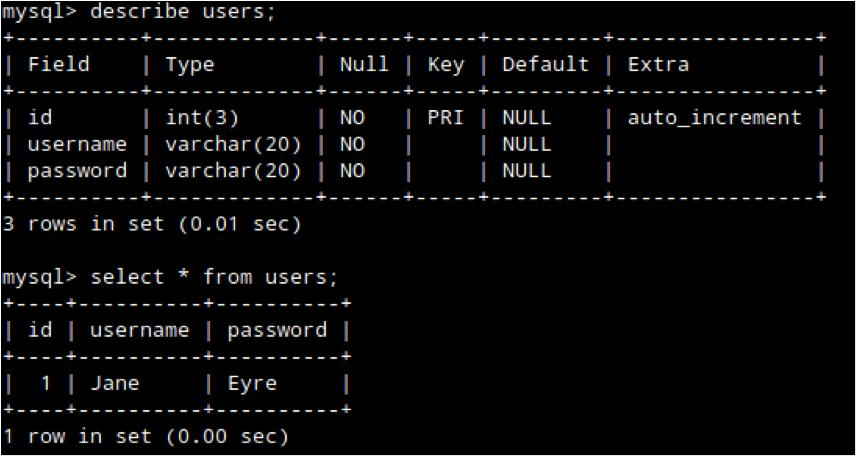Click the 'PRI' key value
Screen dimensions: 856x456
(x=445, y=118)
